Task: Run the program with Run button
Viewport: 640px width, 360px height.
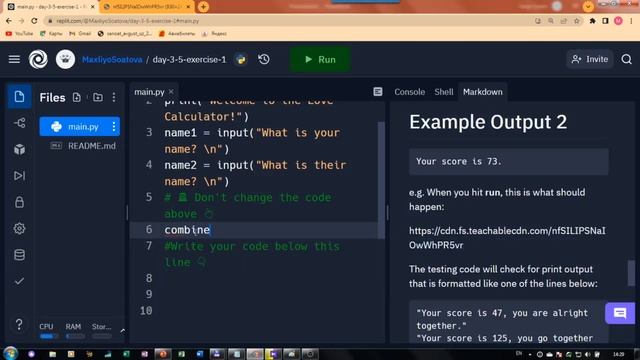Action: coord(320,60)
